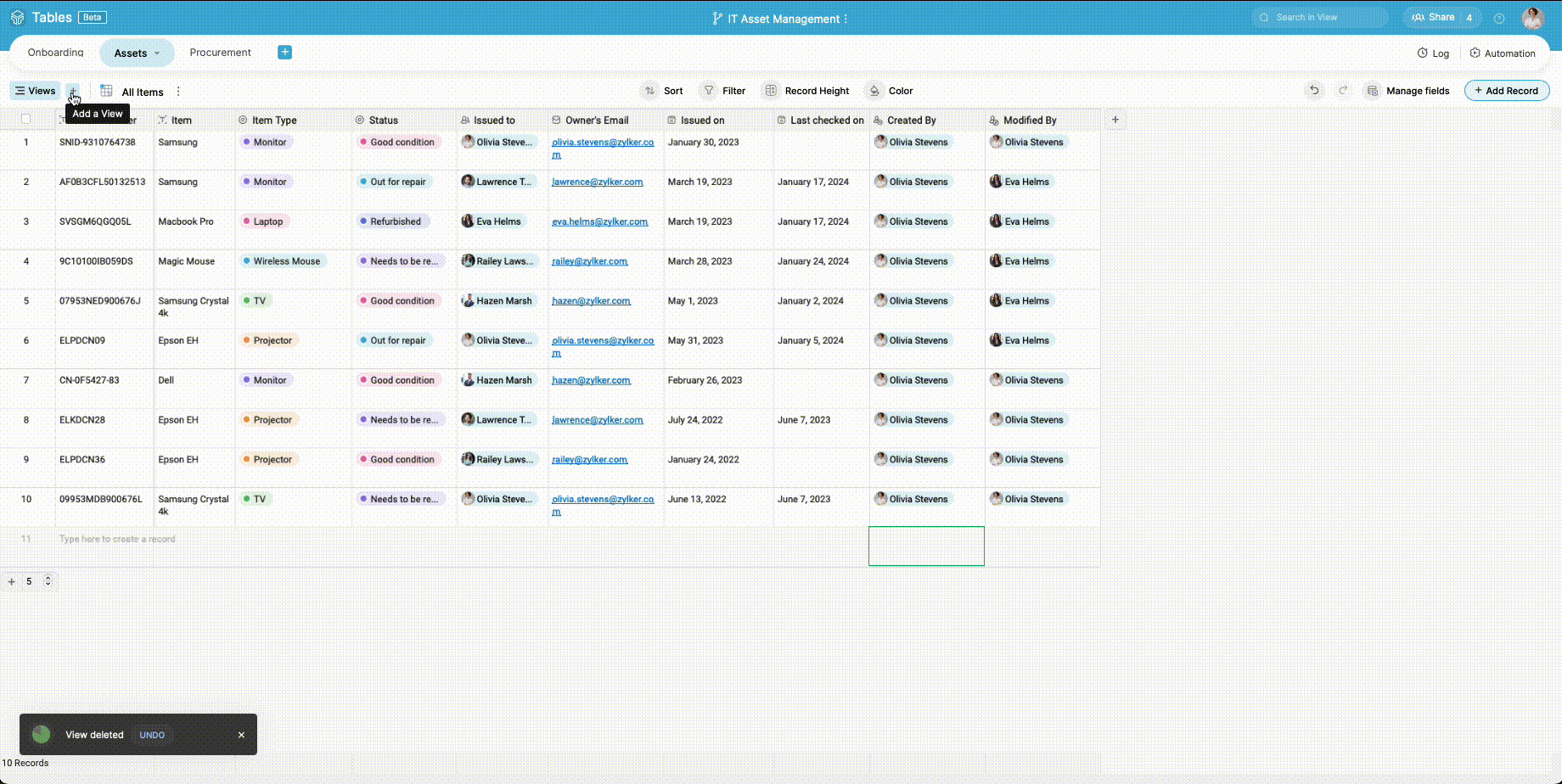Open the All Items view options kebab

[178, 92]
